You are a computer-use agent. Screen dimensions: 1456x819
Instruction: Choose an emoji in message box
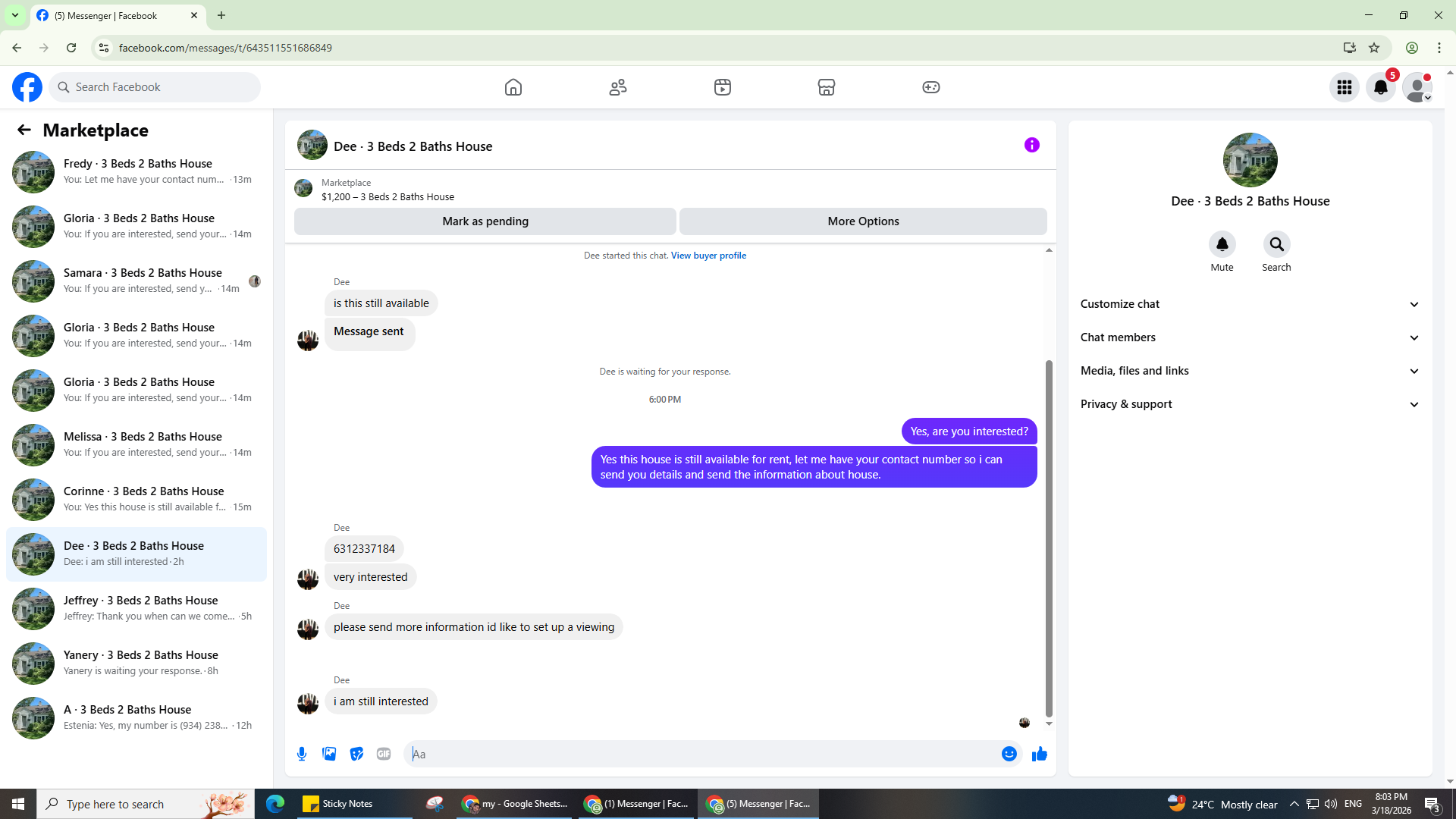point(1009,754)
